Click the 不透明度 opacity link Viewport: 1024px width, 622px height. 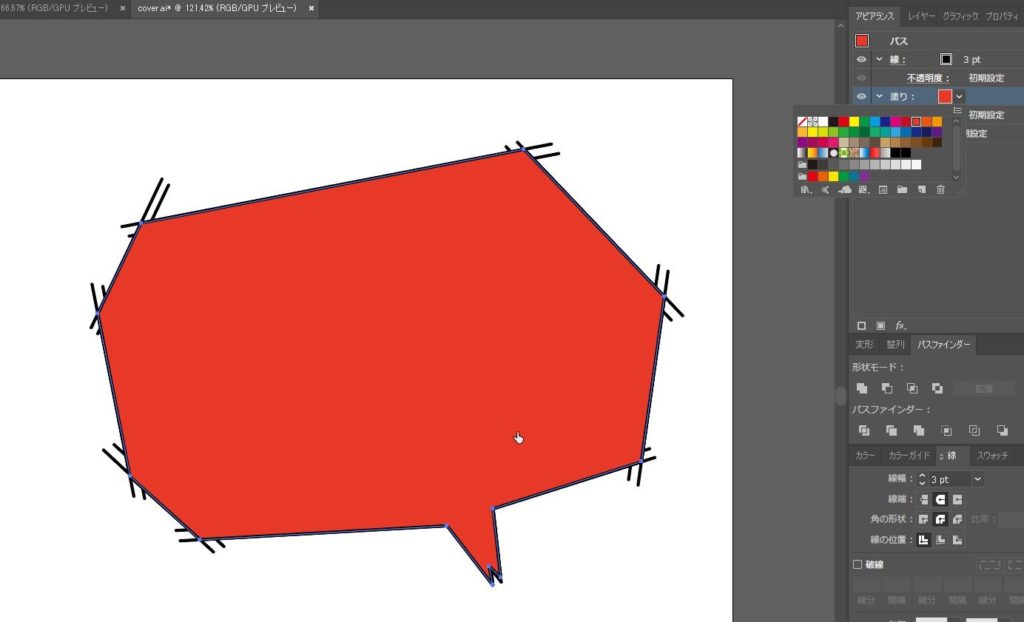pos(927,78)
